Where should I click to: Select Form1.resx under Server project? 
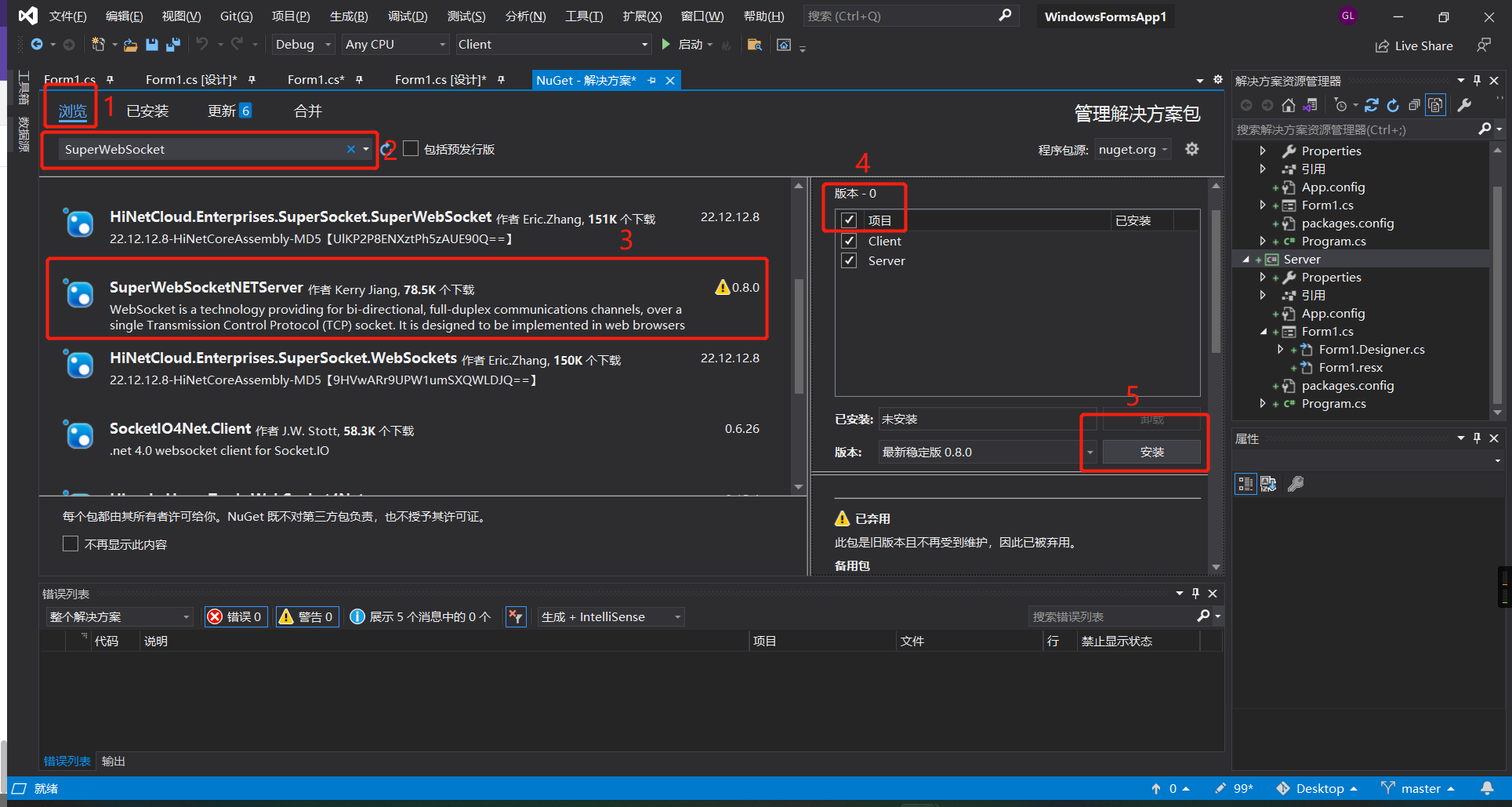(x=1350, y=367)
